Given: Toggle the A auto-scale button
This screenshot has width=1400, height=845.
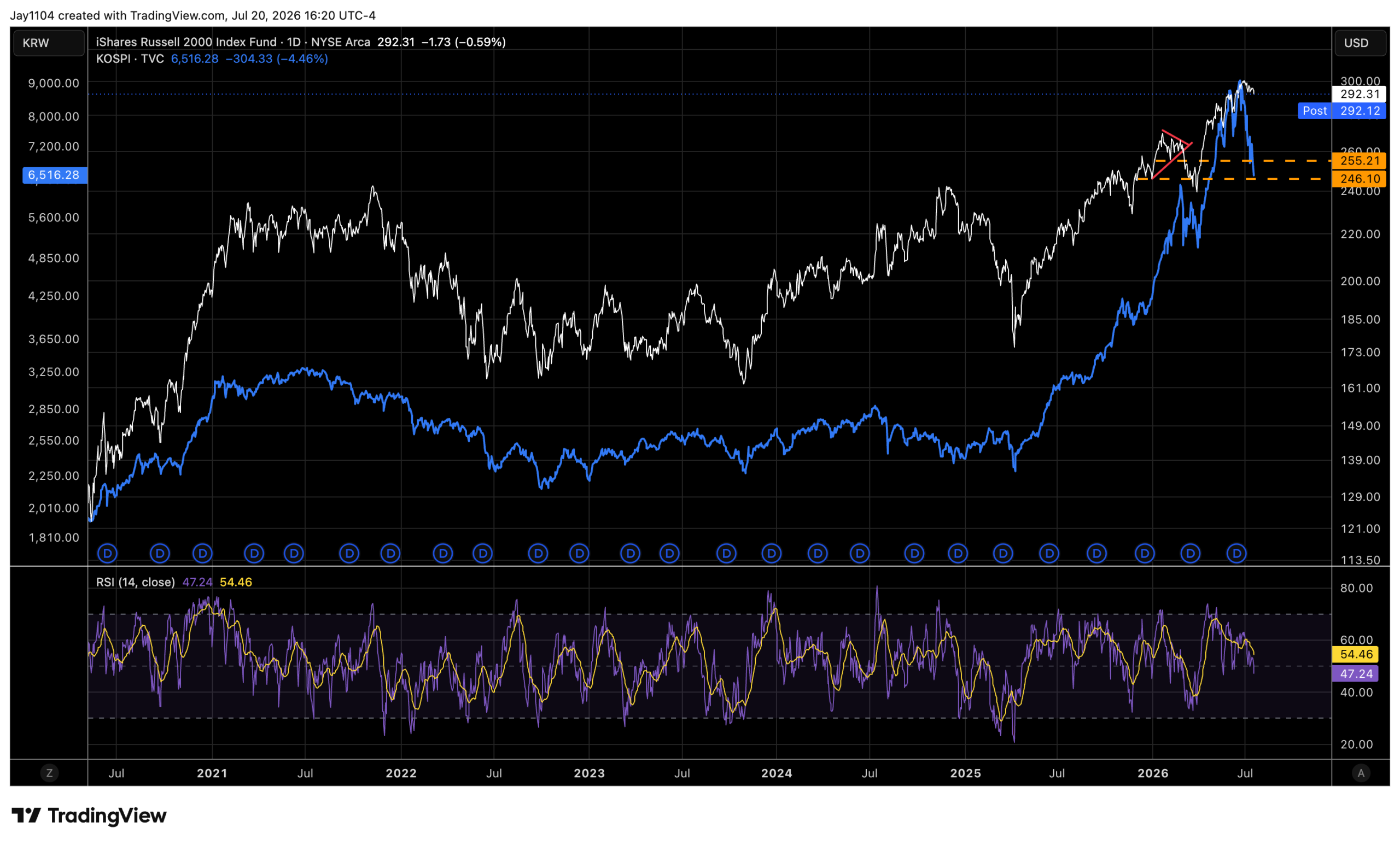Looking at the screenshot, I should [x=1361, y=773].
